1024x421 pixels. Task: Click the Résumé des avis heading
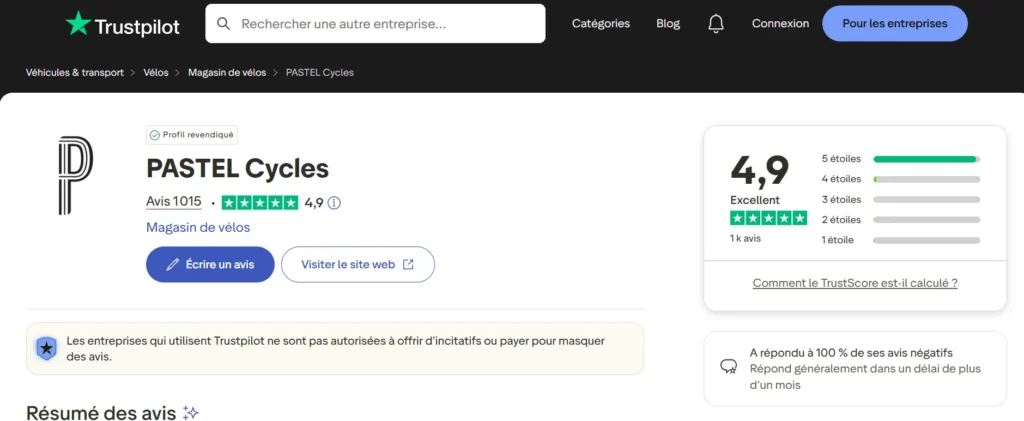(x=101, y=413)
